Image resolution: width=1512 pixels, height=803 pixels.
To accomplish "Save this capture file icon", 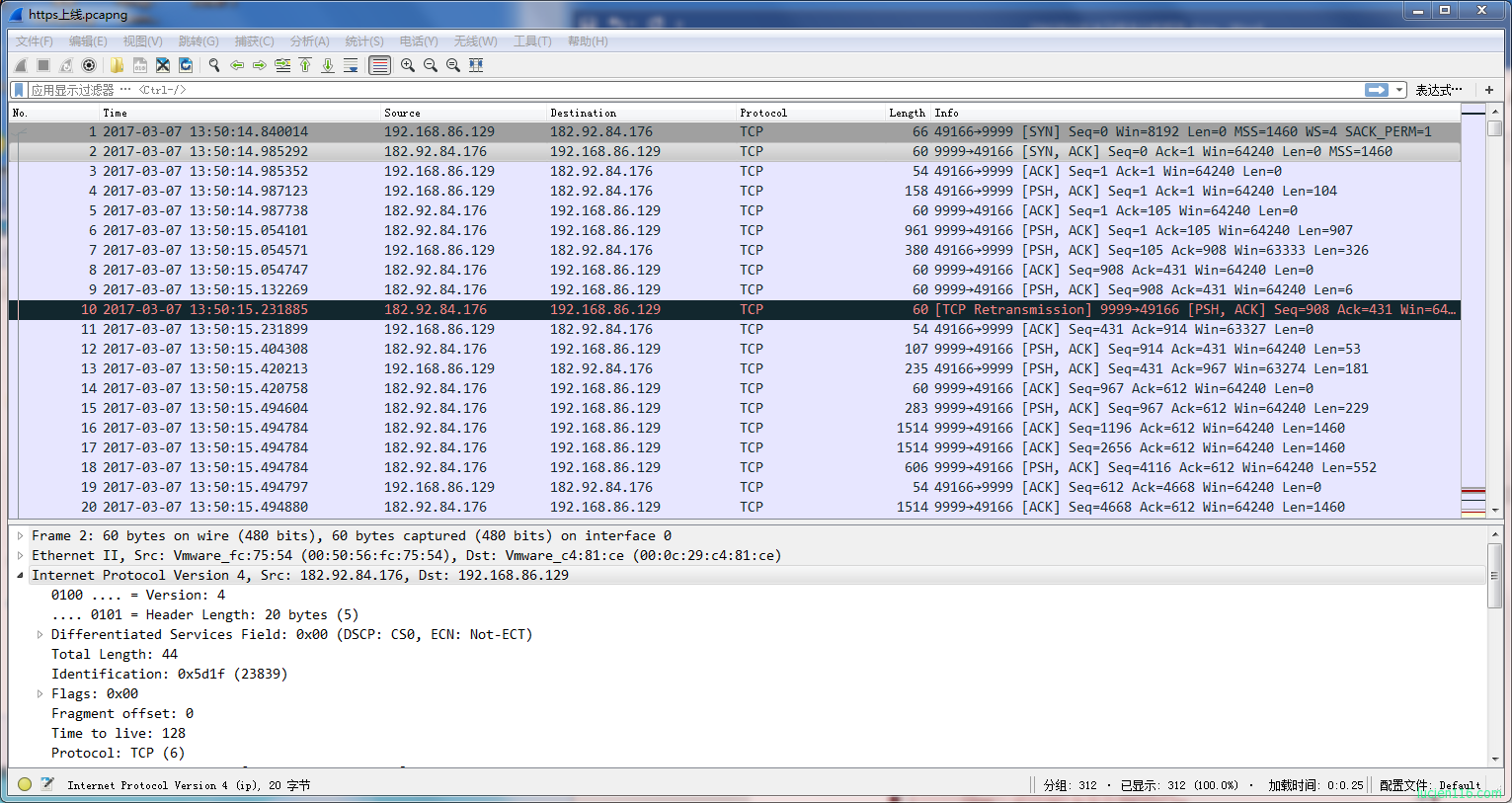I will coord(140,65).
